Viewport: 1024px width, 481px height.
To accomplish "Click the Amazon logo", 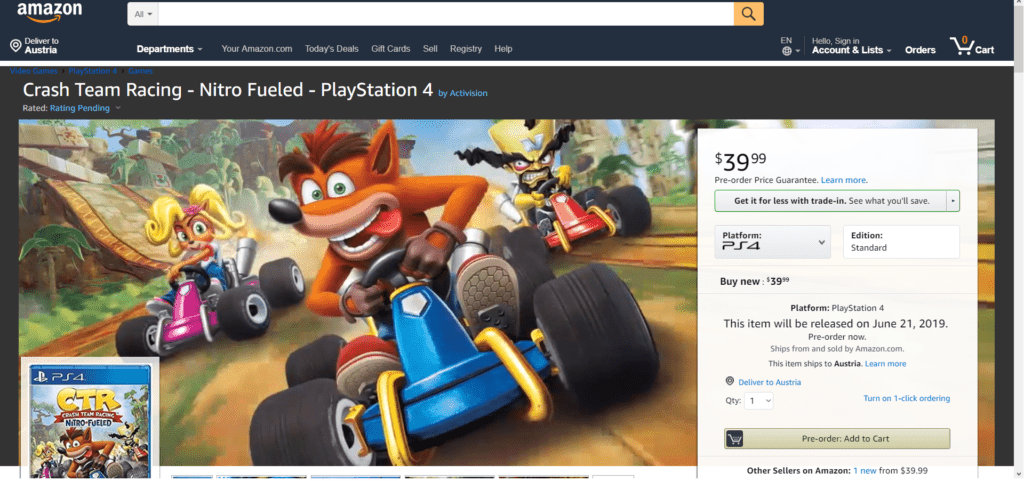I will click(x=50, y=11).
